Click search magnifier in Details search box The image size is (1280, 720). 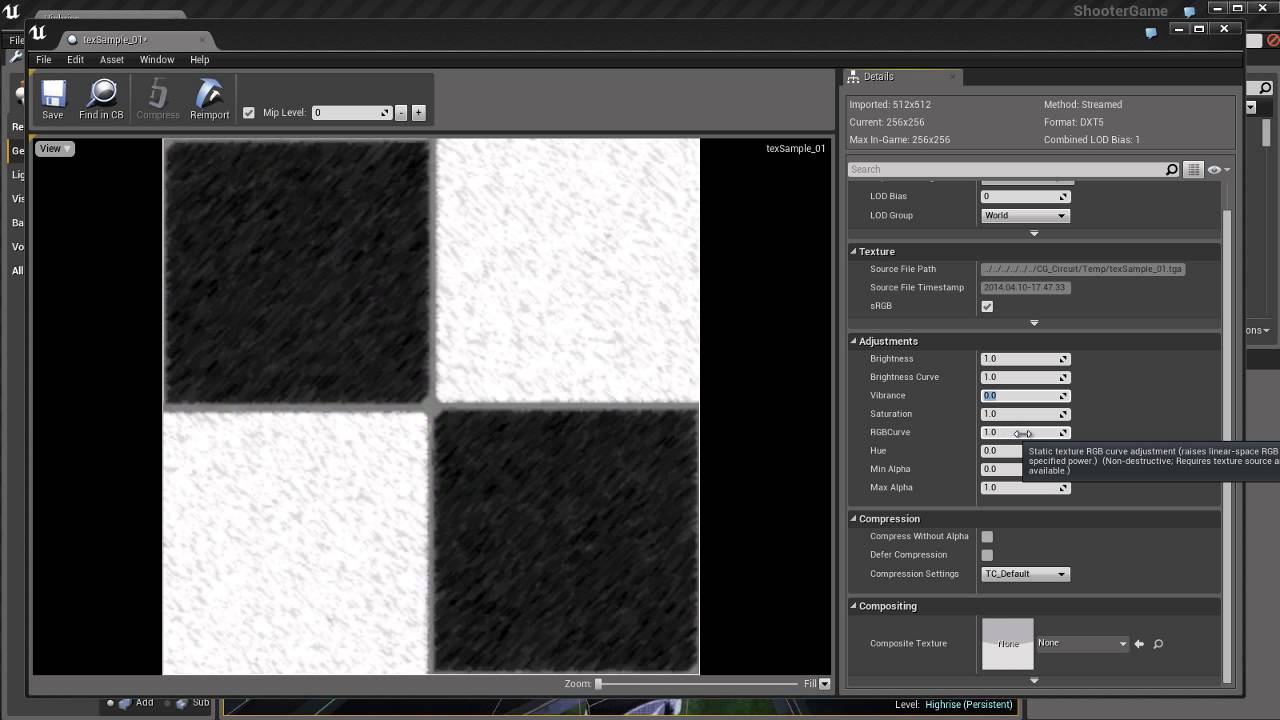click(1172, 170)
